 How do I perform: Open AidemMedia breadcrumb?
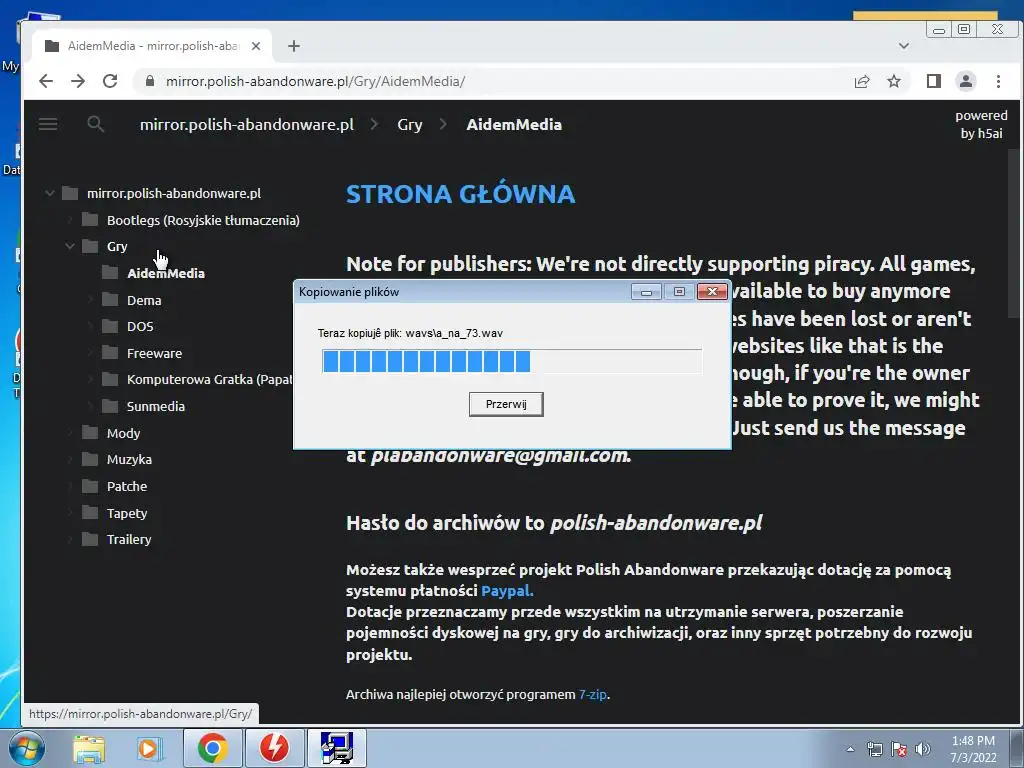coord(514,125)
